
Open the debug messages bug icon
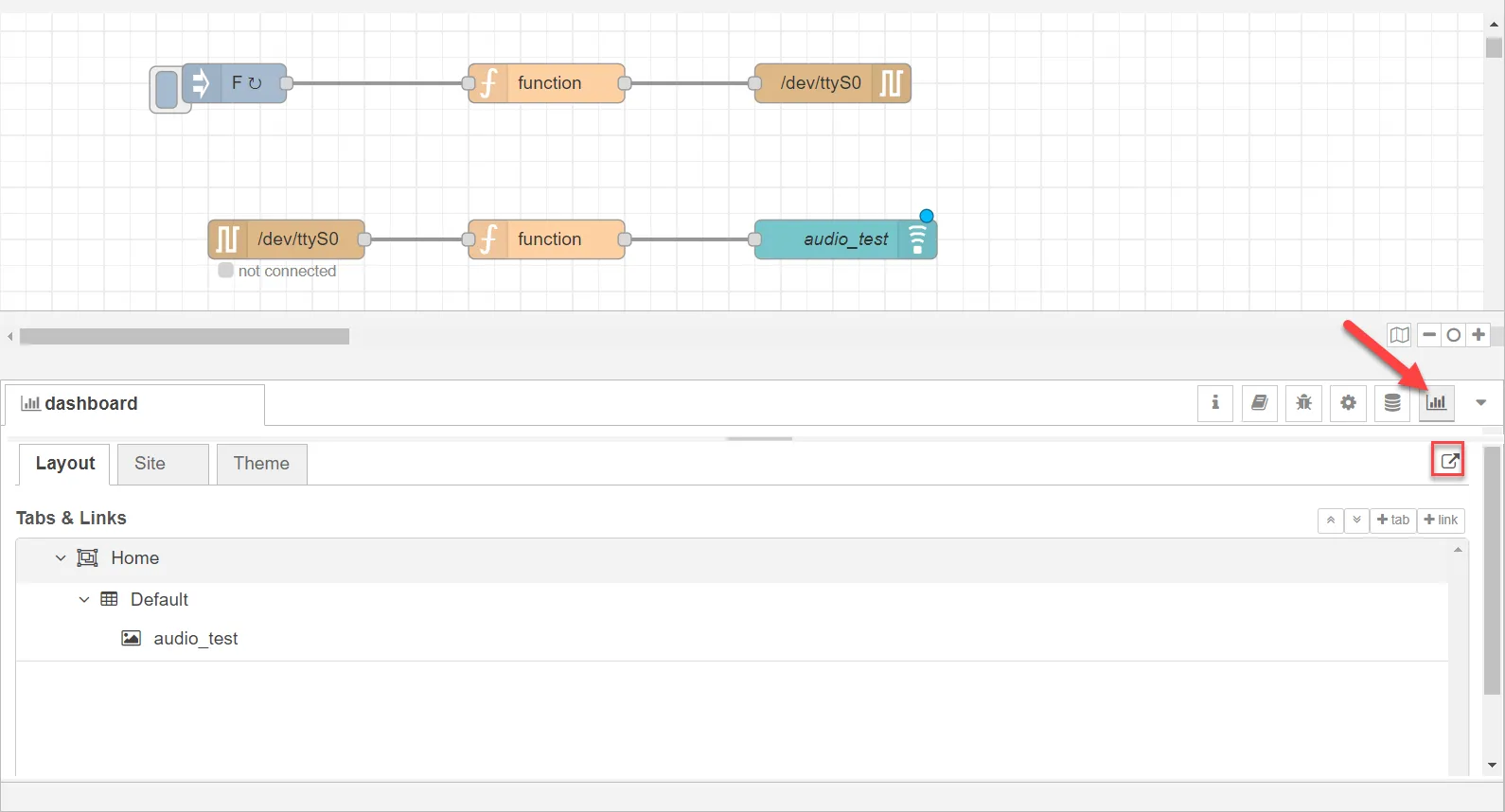(1304, 403)
